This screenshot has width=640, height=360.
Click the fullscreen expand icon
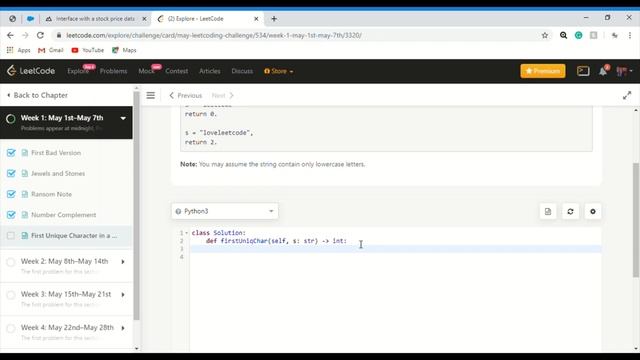(627, 96)
